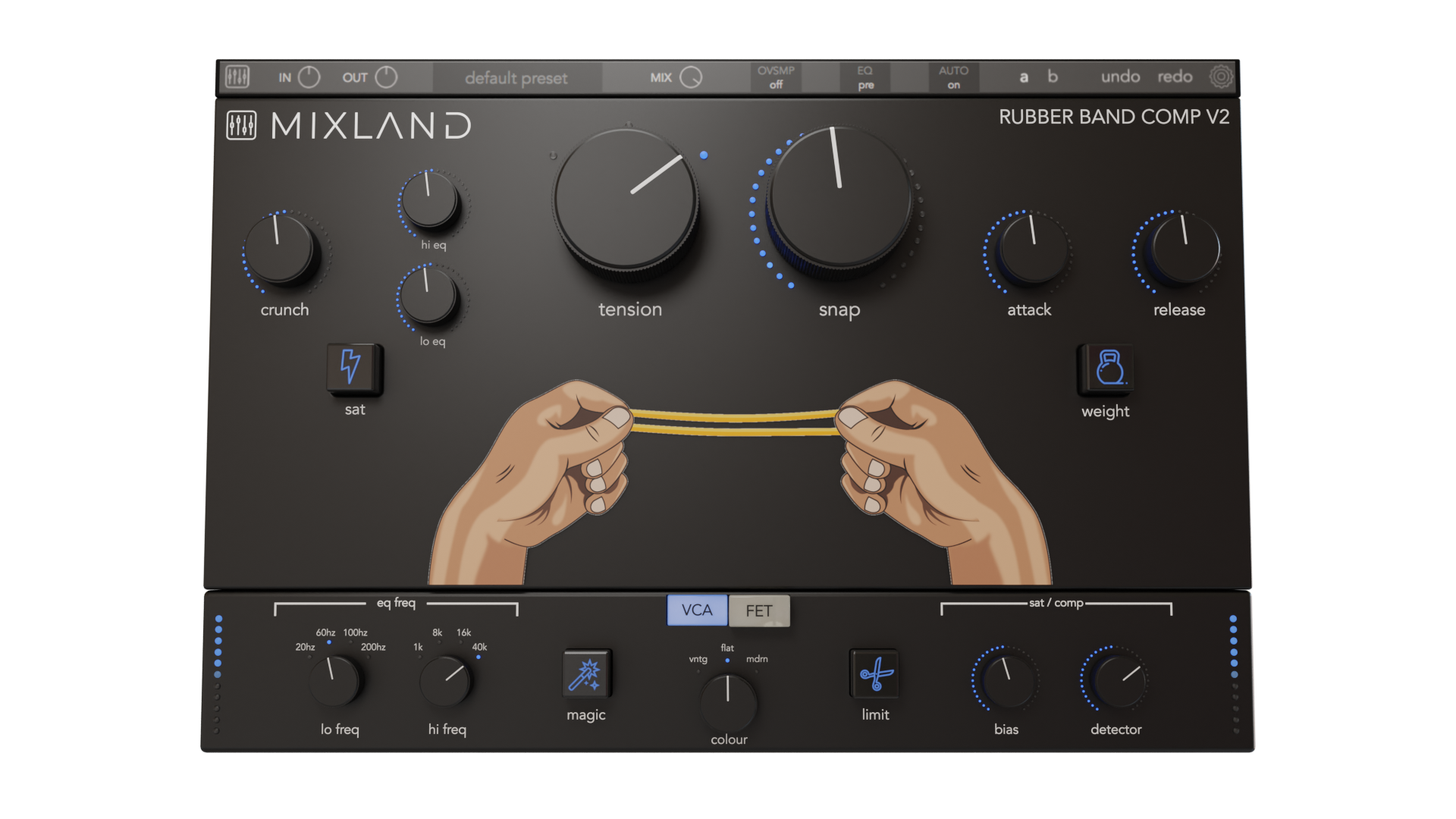
Task: Select the VCA compressor mode
Action: [697, 610]
